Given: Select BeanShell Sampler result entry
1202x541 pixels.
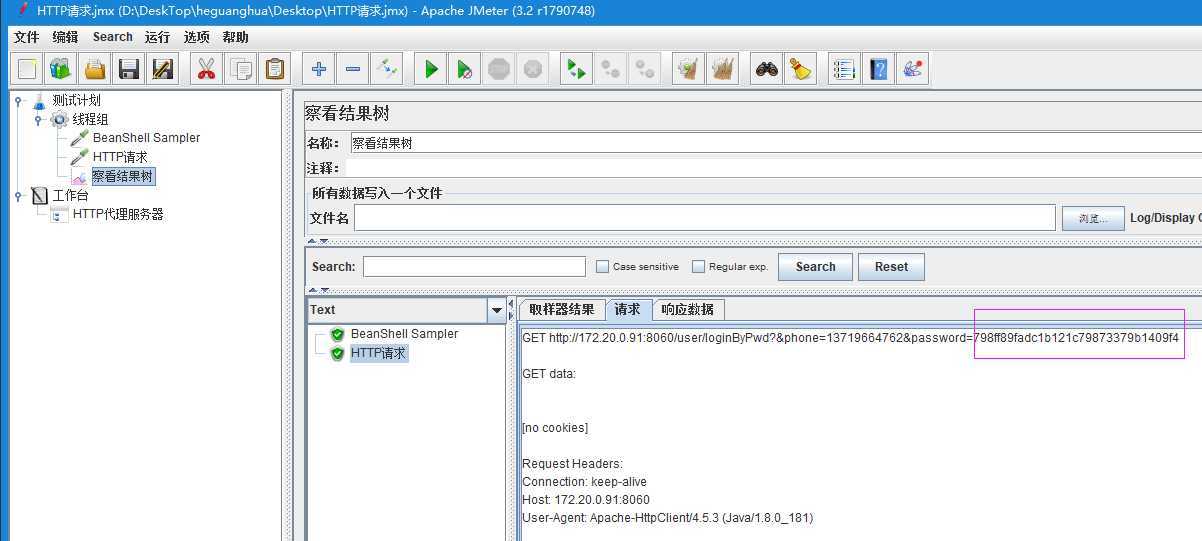Looking at the screenshot, I should (x=404, y=334).
